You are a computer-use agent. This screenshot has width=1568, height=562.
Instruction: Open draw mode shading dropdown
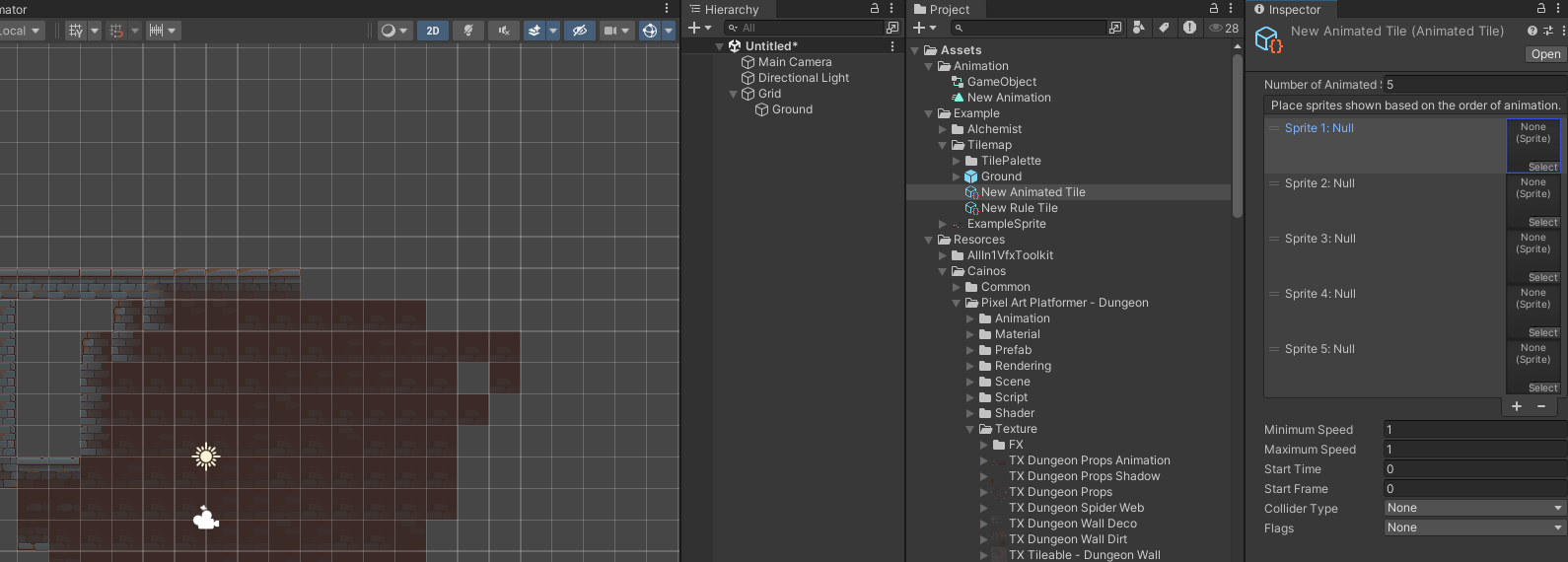click(394, 31)
